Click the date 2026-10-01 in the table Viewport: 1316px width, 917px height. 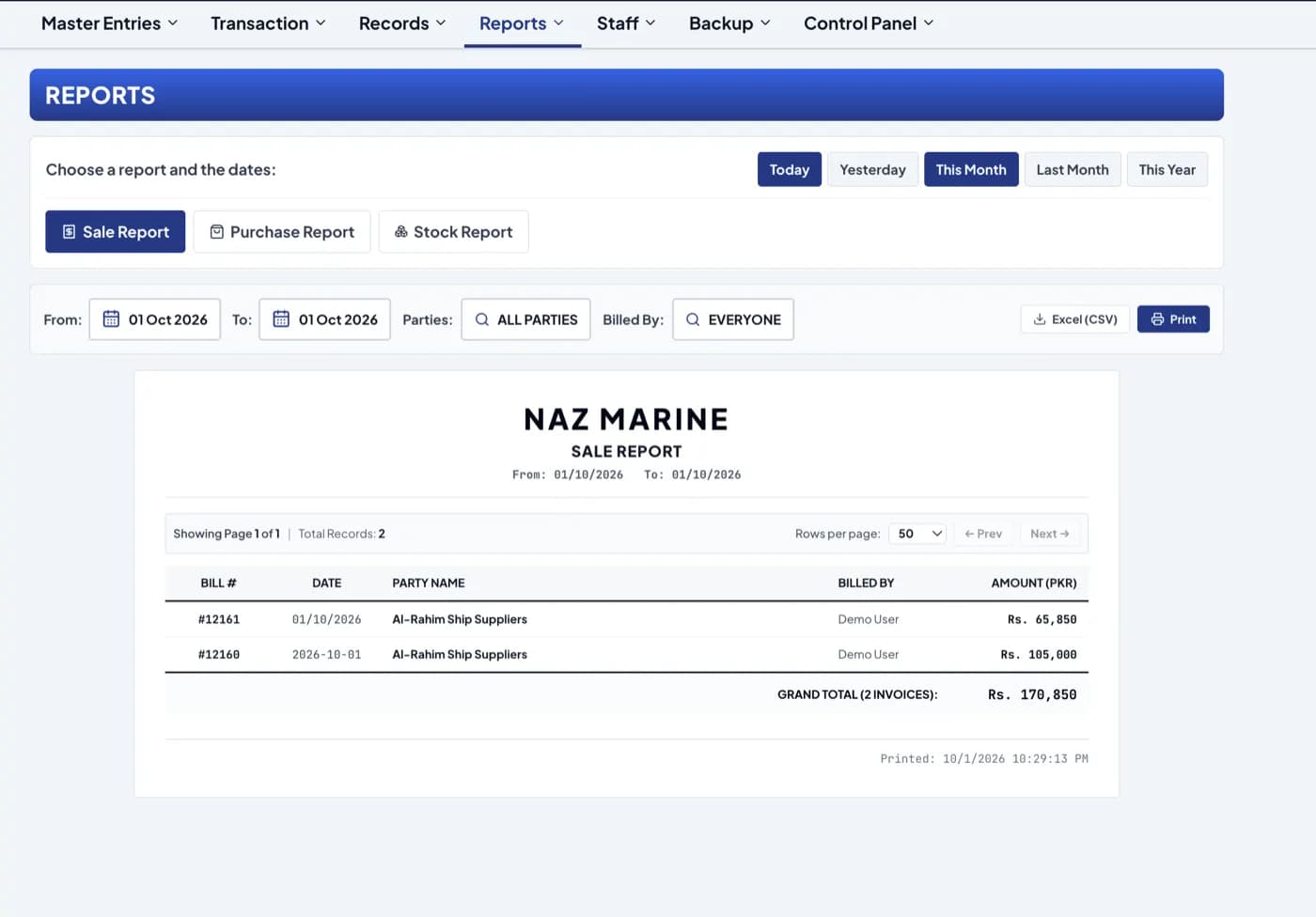(x=327, y=654)
